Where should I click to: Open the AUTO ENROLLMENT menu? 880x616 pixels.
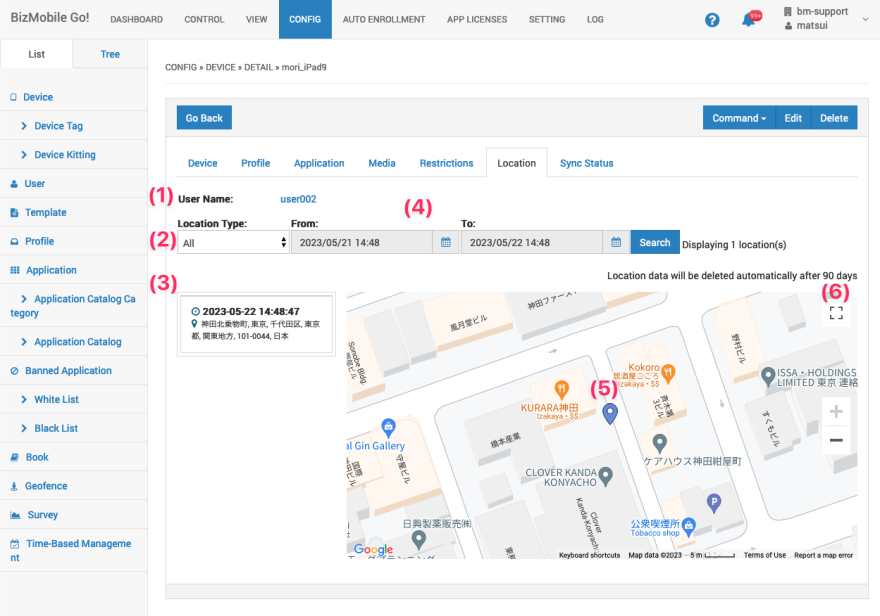pyautogui.click(x=383, y=19)
